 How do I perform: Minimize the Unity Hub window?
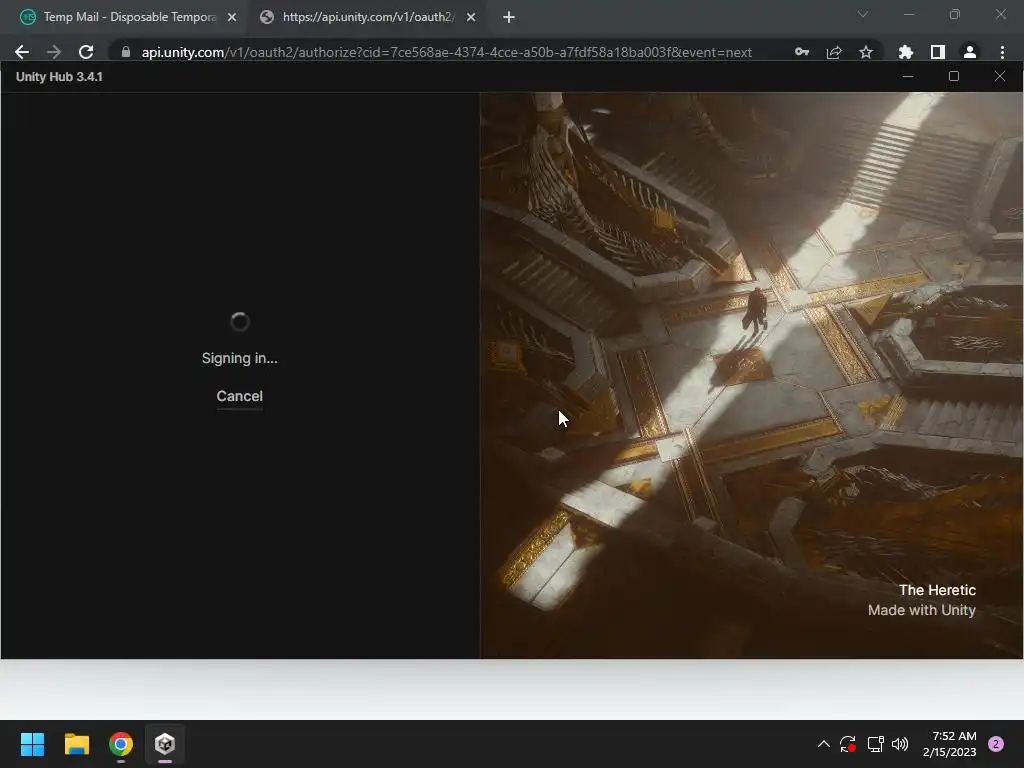[908, 76]
